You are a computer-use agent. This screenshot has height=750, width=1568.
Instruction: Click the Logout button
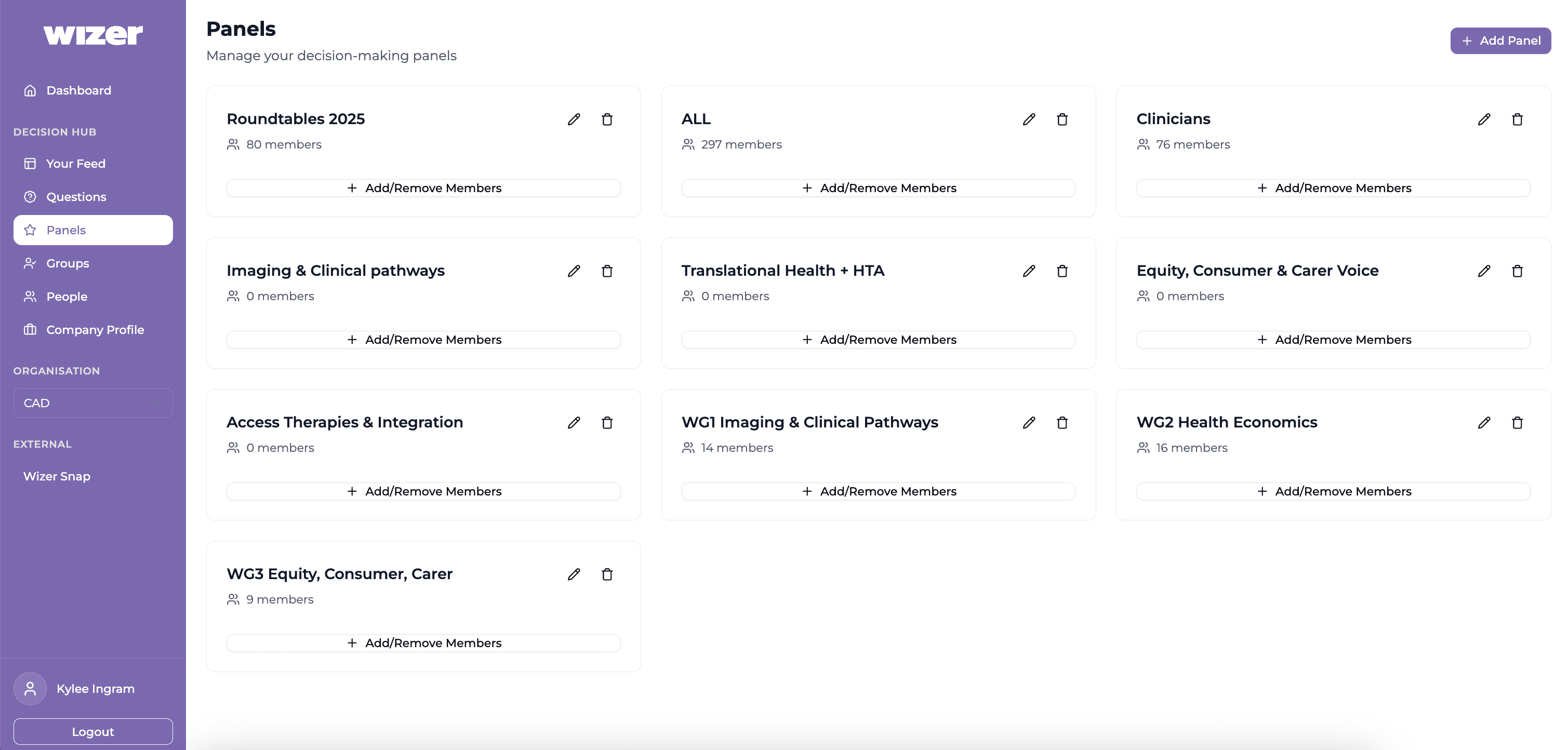click(x=92, y=731)
